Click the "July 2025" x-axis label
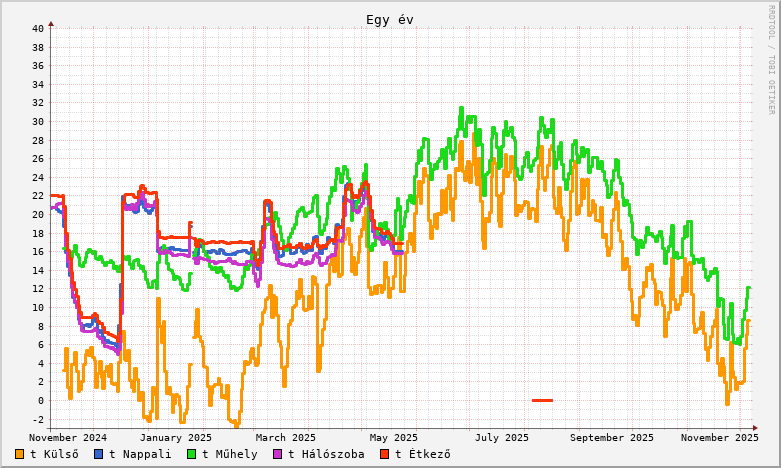This screenshot has width=781, height=468. pos(502,437)
